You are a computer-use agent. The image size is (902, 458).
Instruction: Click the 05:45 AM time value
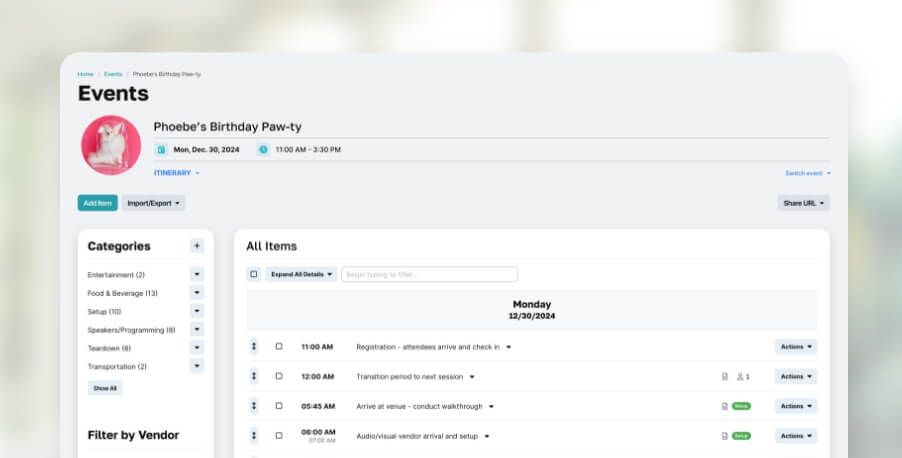click(x=318, y=406)
